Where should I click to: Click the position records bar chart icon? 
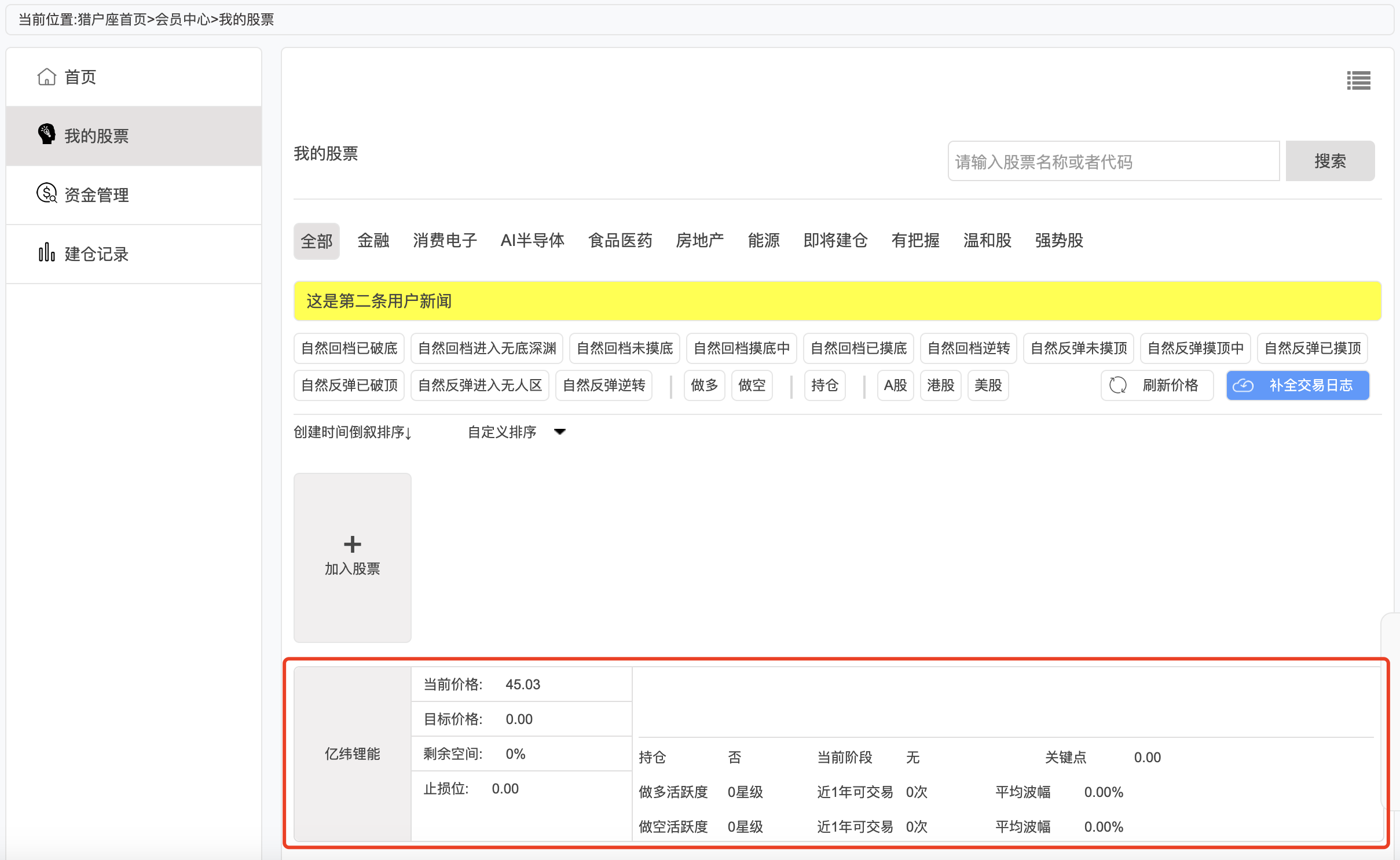click(x=46, y=252)
